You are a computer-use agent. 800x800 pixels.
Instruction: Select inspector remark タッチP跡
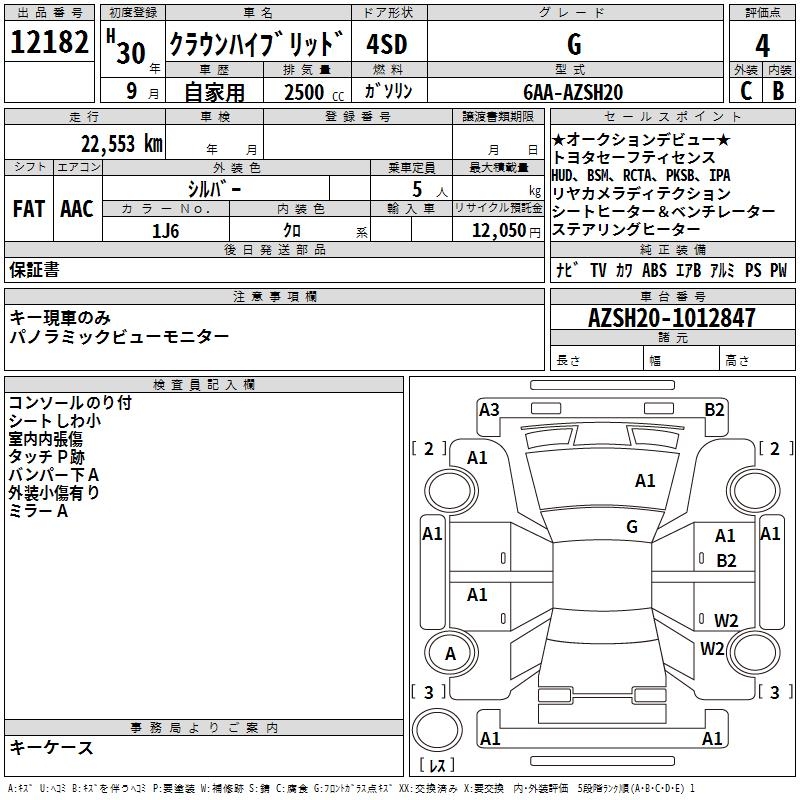(46, 457)
